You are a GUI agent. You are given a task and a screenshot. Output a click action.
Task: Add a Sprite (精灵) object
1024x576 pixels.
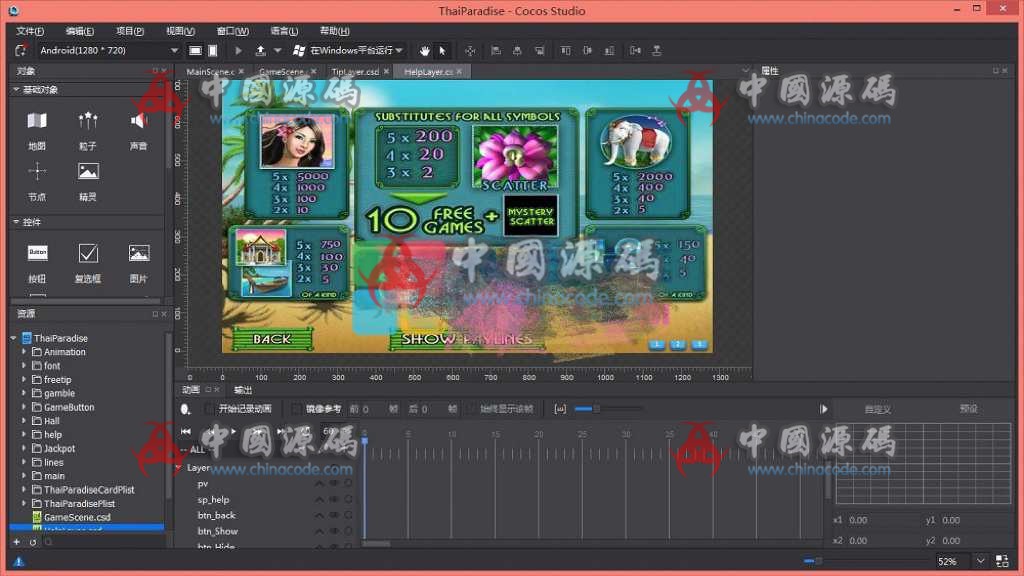click(x=88, y=182)
